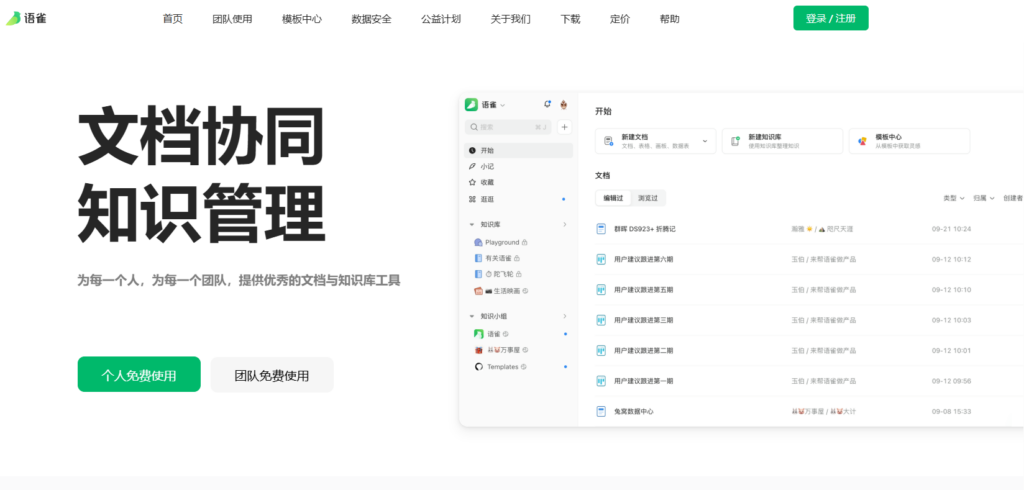Click the colorful 模板中心 icon
Viewport: 1024px width, 490px height.
(x=862, y=140)
